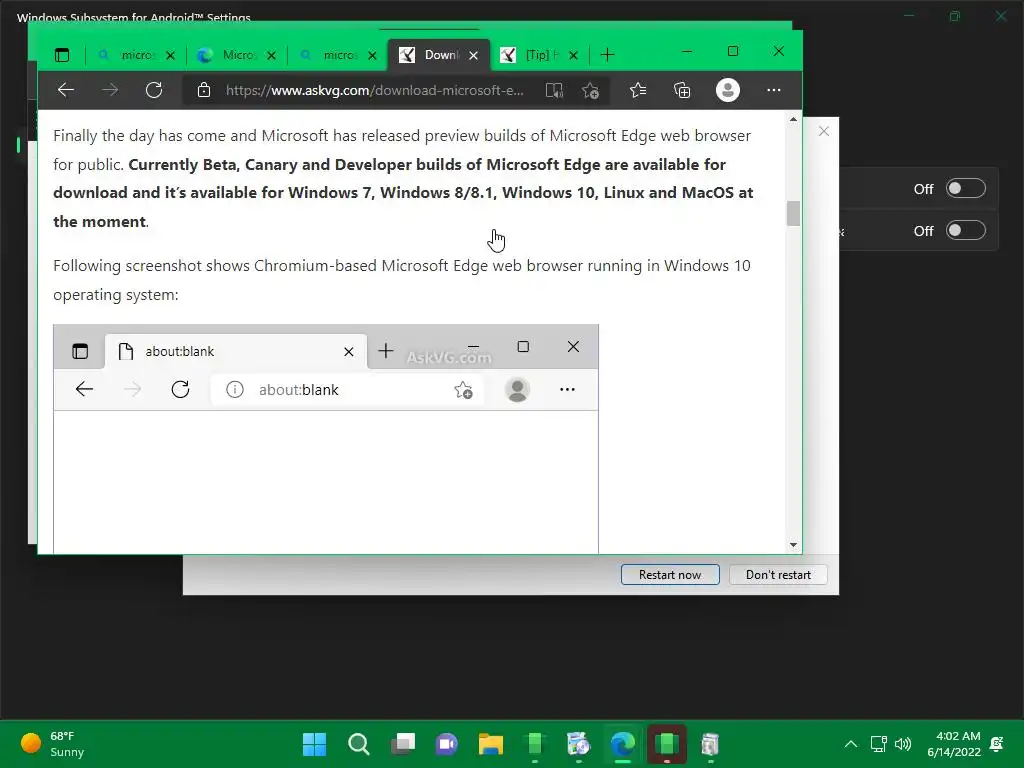Open the vertical tabs menu icon

[x=62, y=55]
